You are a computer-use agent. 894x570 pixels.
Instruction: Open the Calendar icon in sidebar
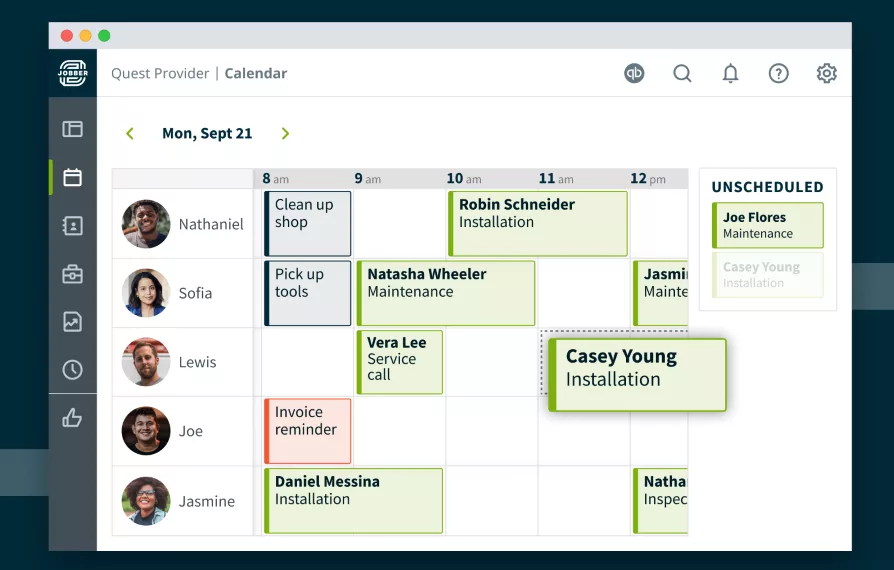72,178
